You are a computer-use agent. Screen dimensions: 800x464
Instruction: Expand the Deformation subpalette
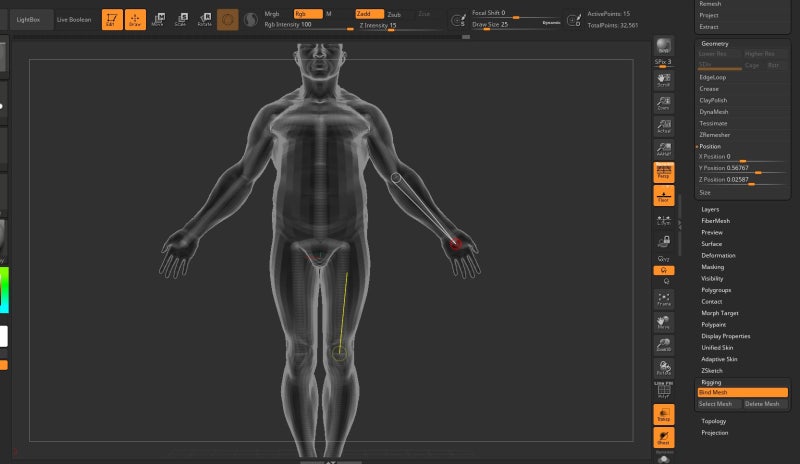(x=718, y=255)
